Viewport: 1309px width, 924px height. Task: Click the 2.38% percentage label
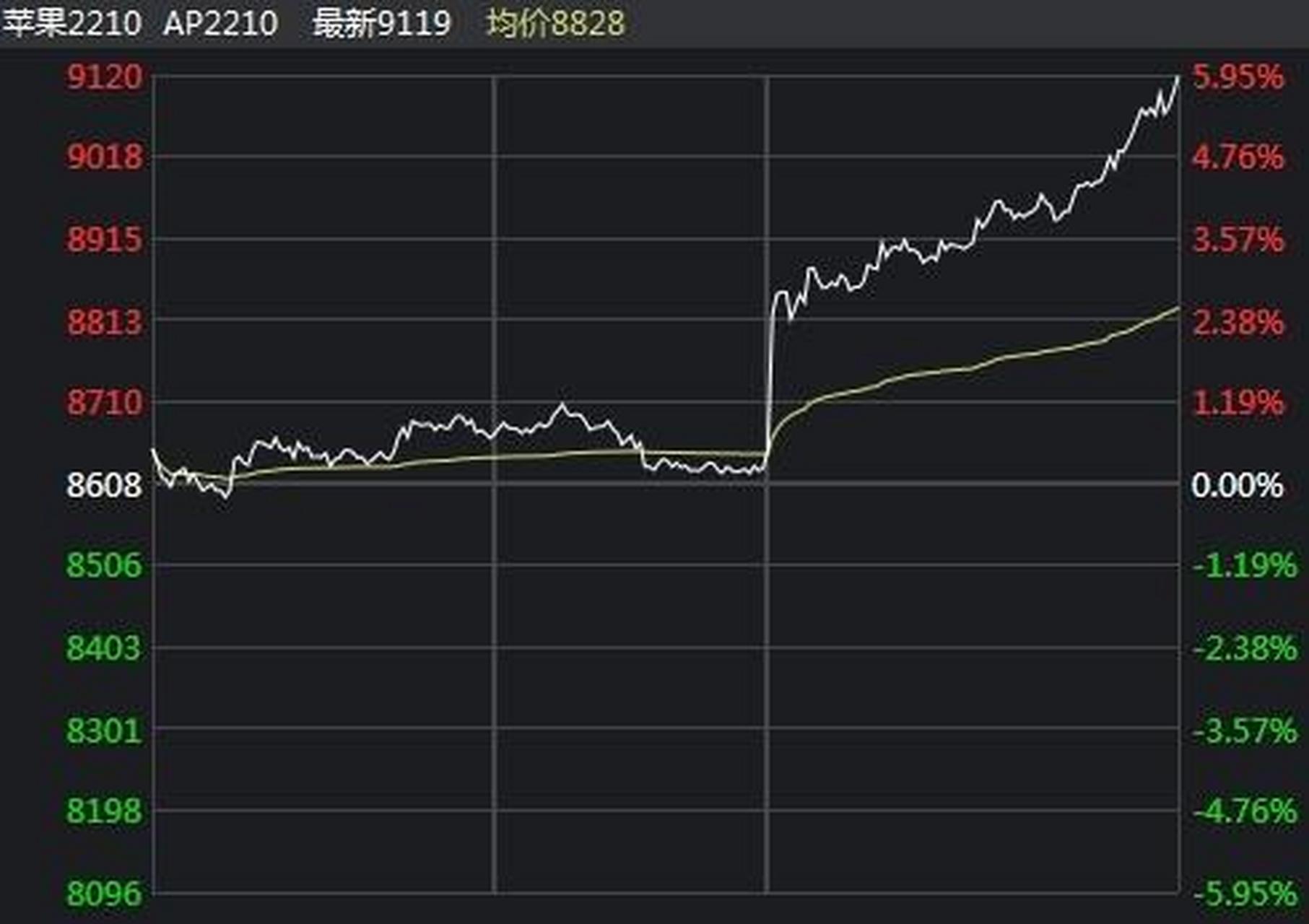click(x=1239, y=321)
